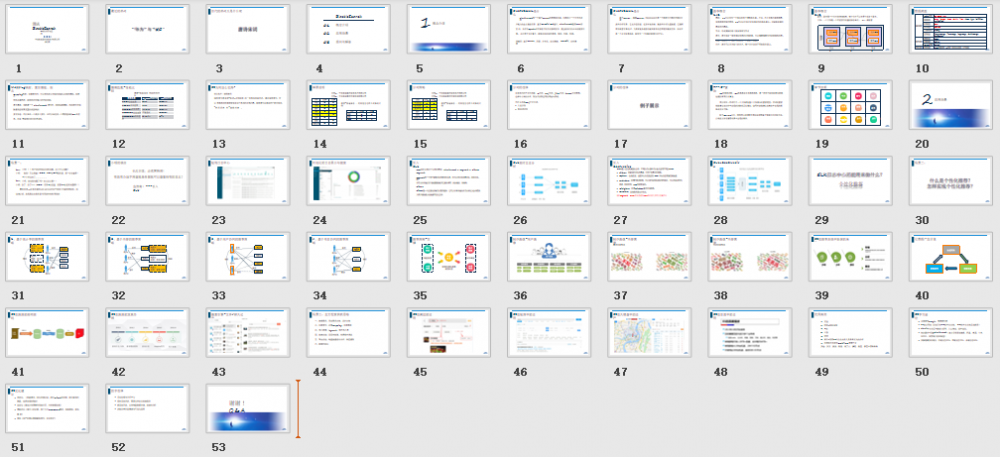Pick slide thumbnail numbered 28
The image size is (1000, 457).
[750, 181]
